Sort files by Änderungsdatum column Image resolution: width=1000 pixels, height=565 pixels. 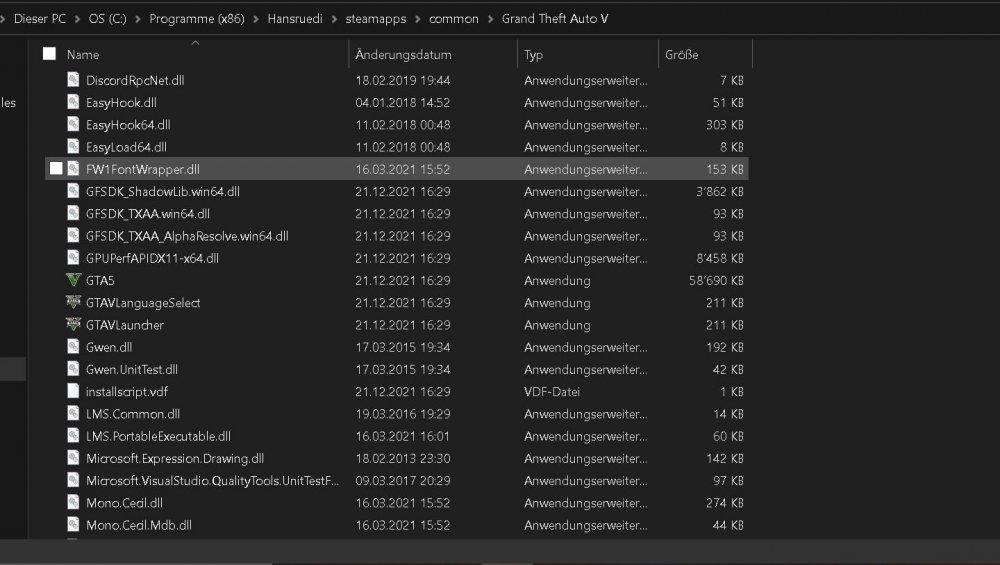403,55
